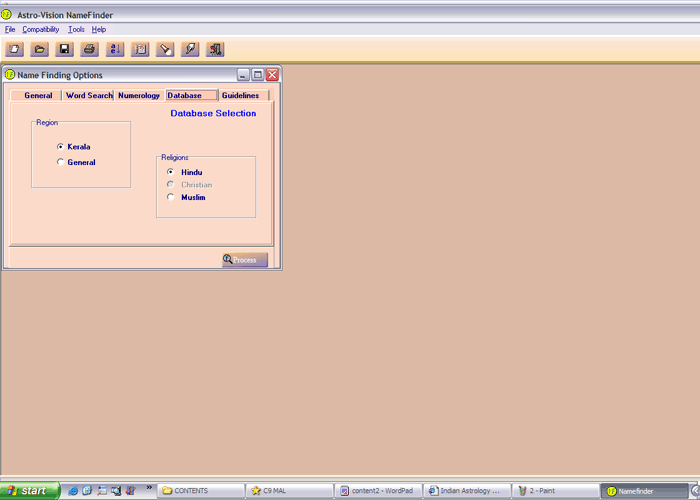Click the Astro-Vision NameFinder title bar icon

coord(6,15)
